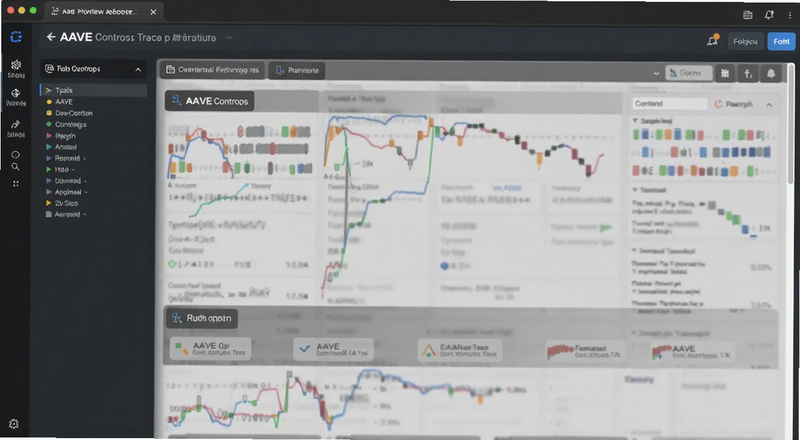Click the icon in the Rudn opotn header
The height and width of the screenshot is (440, 800).
177,318
